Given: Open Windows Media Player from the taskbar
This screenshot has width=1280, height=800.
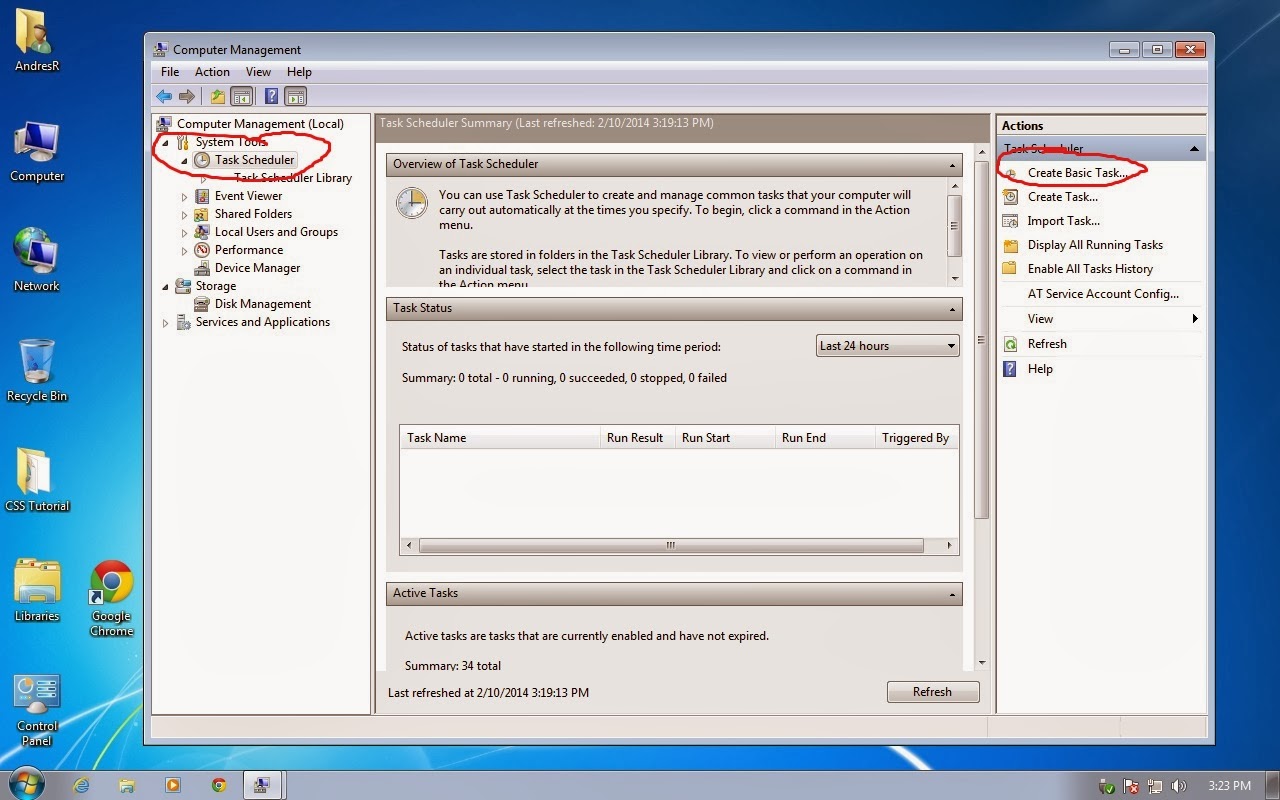Looking at the screenshot, I should point(172,785).
